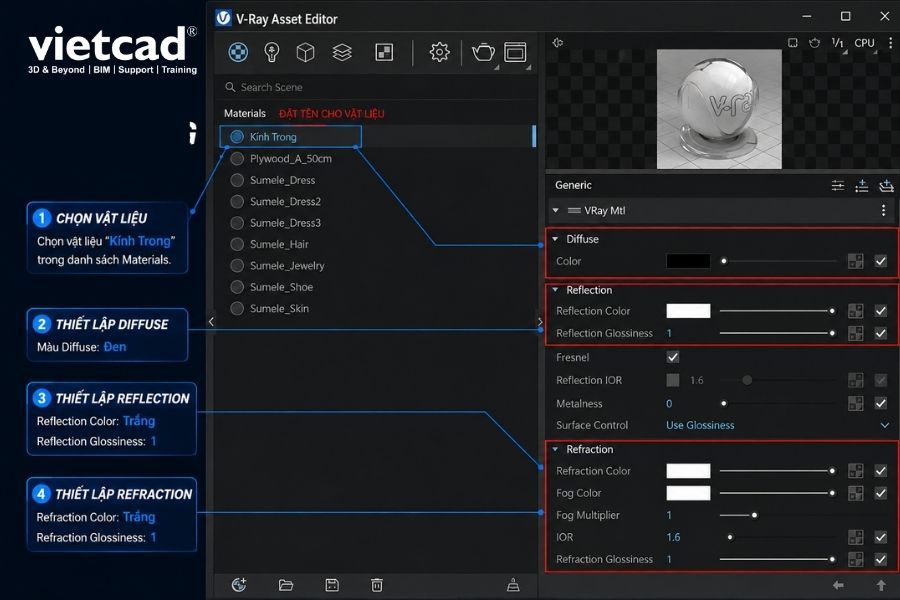Toggle Generic parameter view sliders icon

tap(838, 185)
